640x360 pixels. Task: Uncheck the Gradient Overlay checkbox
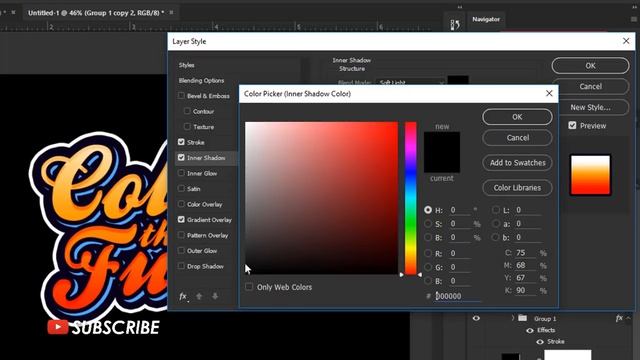[x=181, y=220]
